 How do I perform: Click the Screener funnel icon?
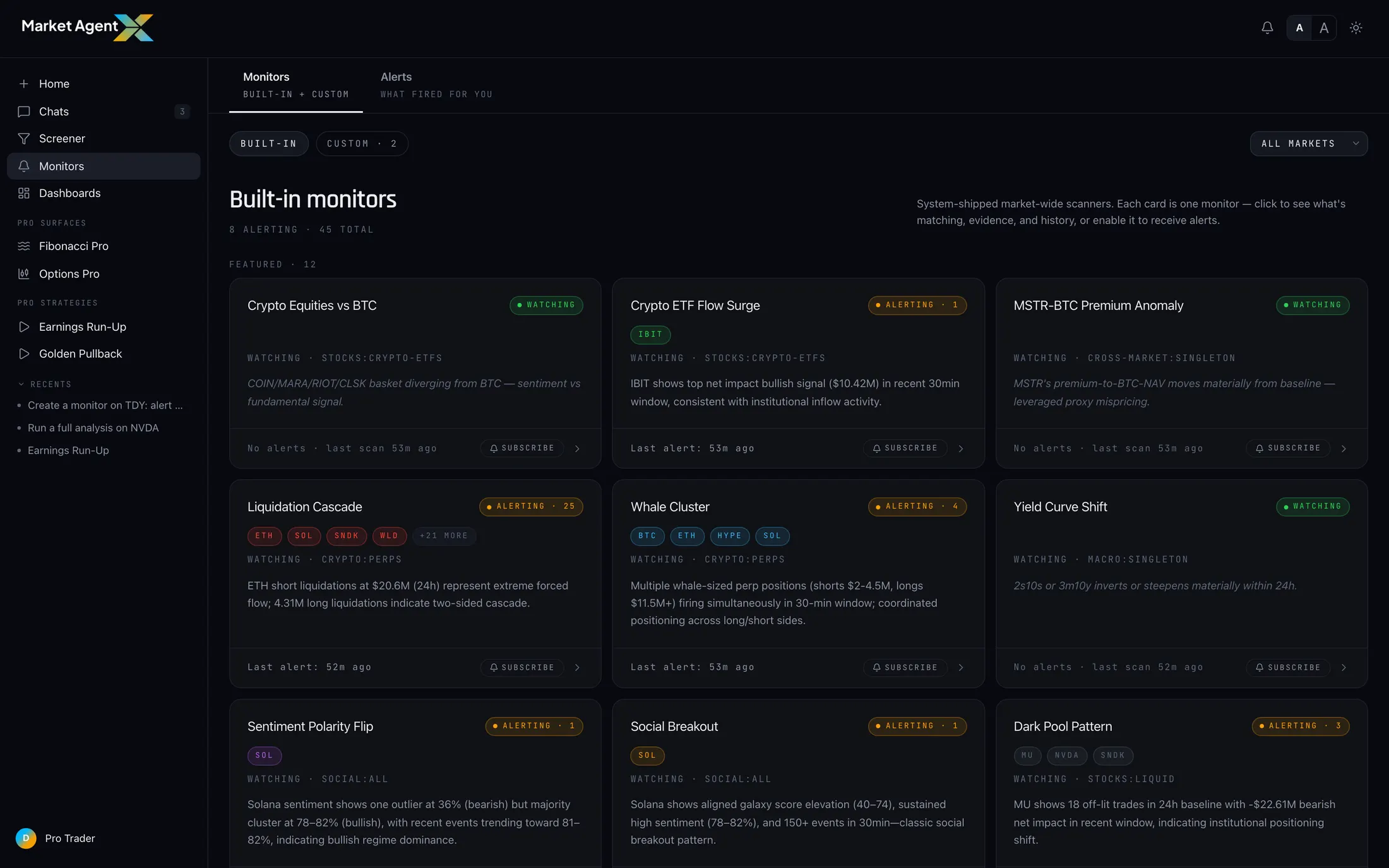[x=24, y=138]
